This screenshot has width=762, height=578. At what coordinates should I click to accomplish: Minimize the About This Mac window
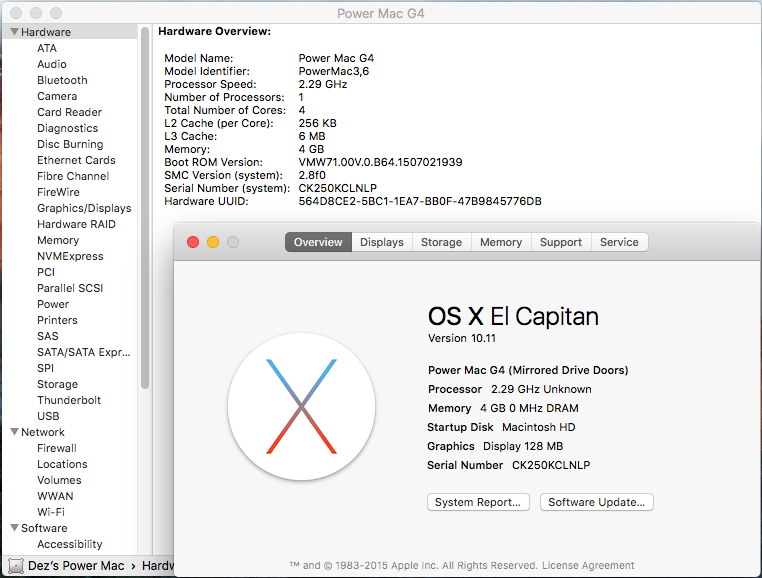213,242
